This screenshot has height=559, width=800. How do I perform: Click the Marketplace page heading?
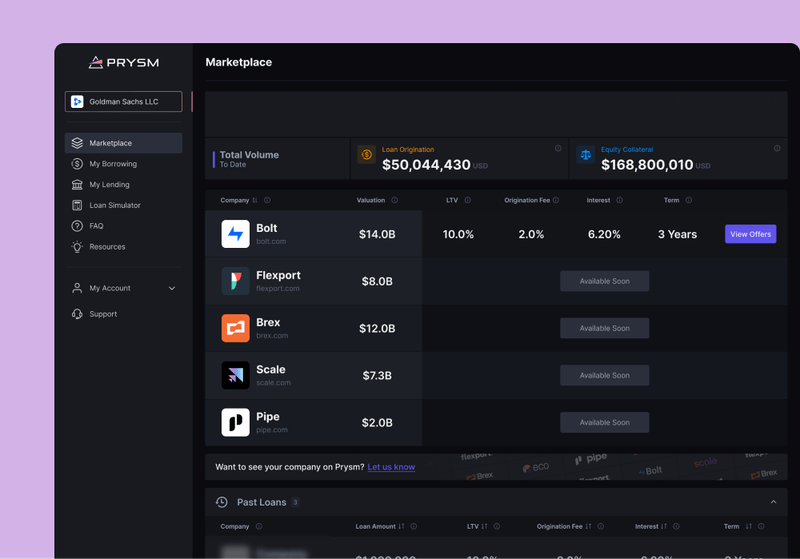239,62
